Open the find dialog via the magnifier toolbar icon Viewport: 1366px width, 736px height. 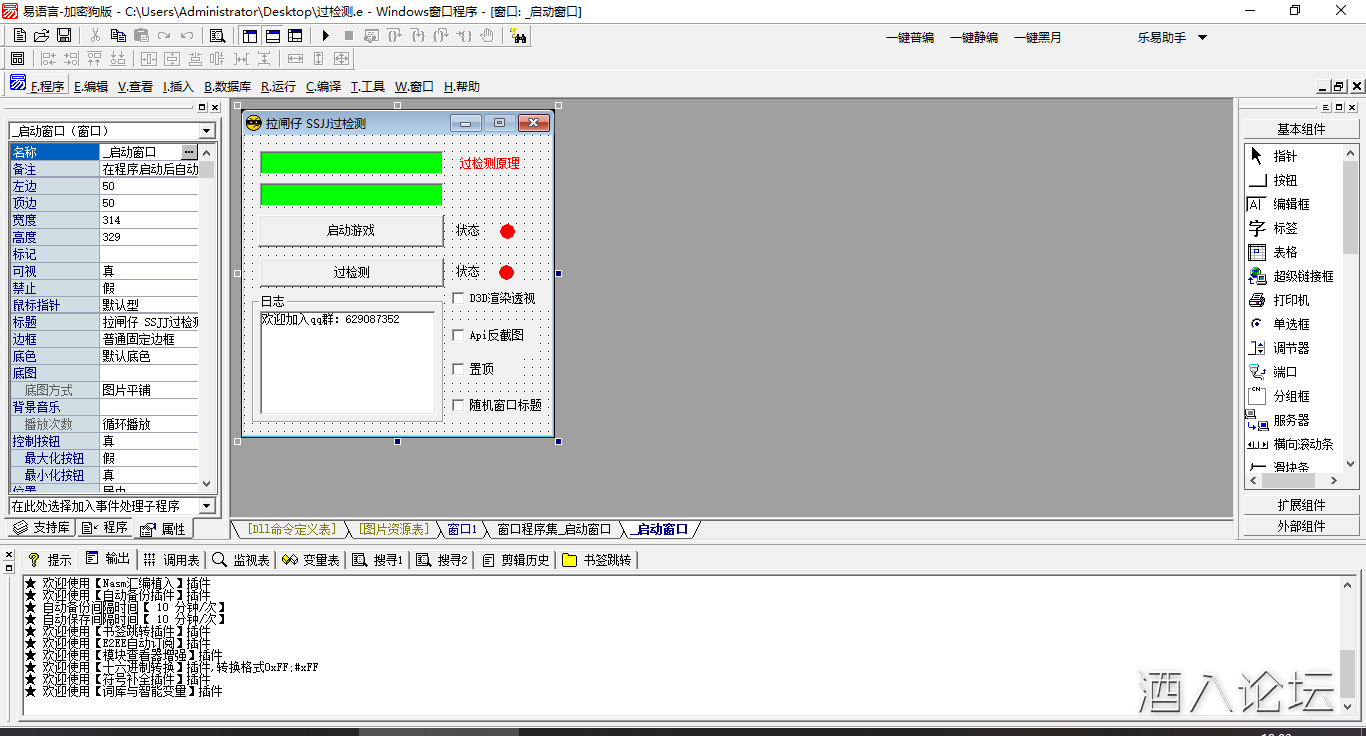tap(216, 35)
